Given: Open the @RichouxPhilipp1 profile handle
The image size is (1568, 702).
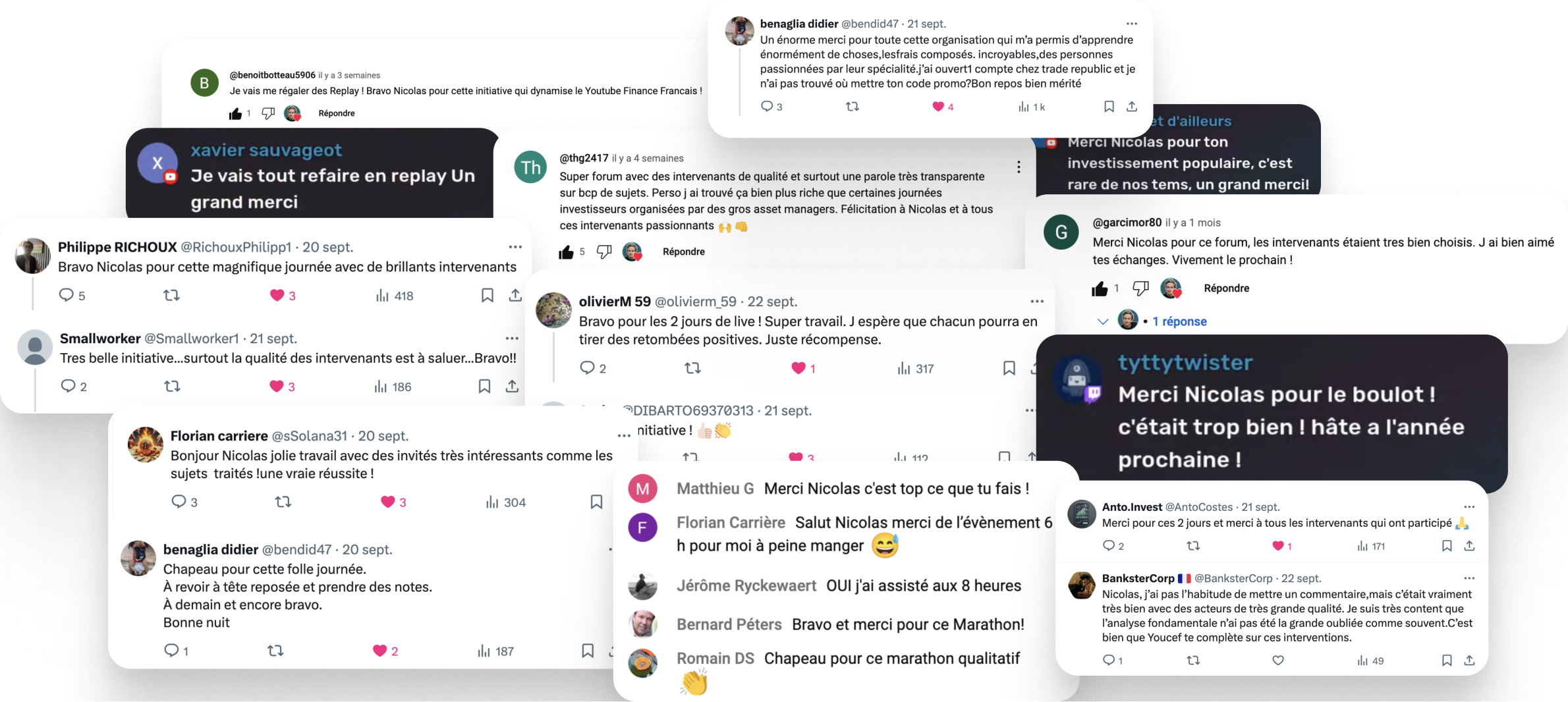Looking at the screenshot, I should point(236,247).
